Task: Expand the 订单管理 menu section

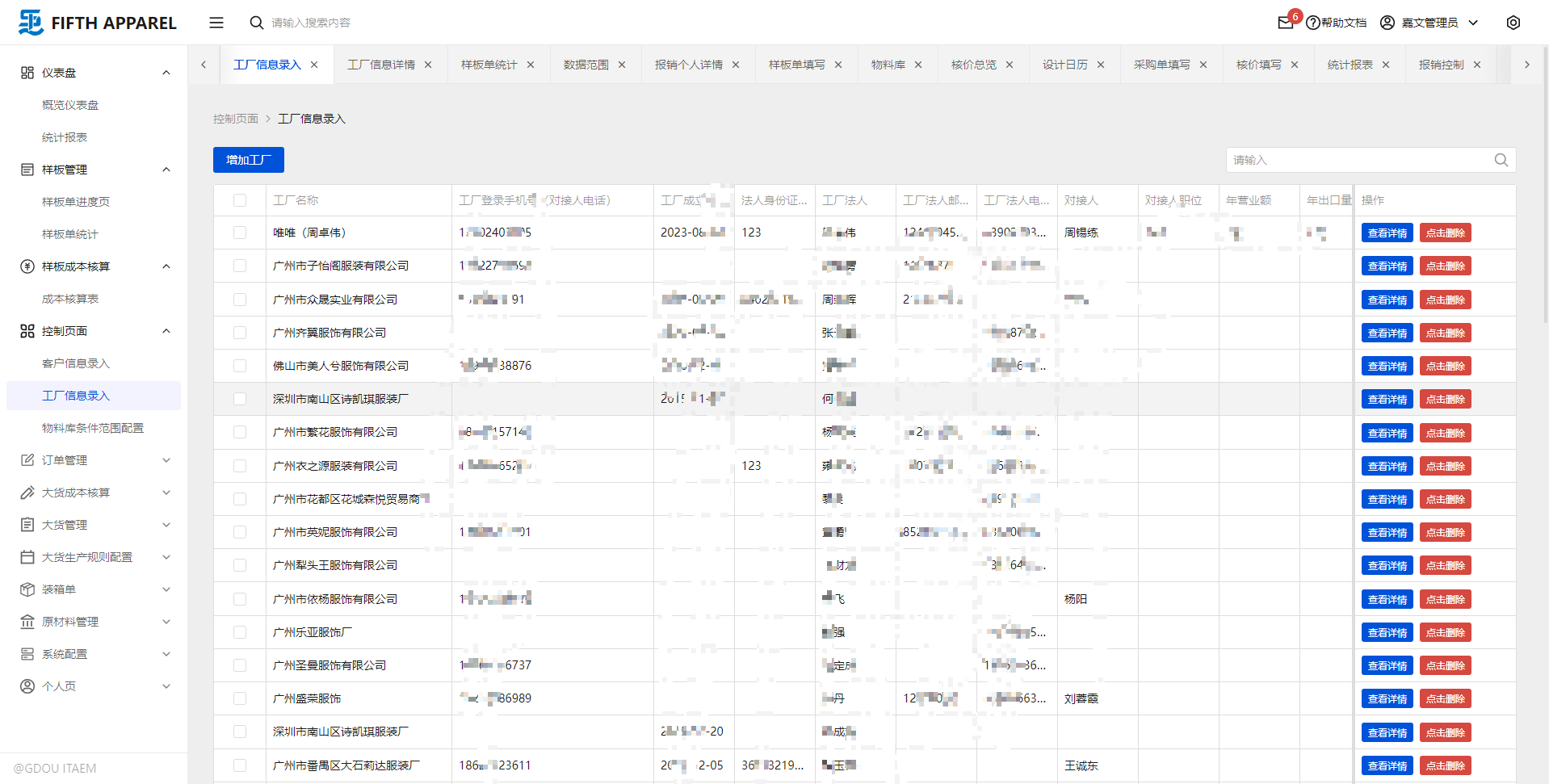Action: coord(166,460)
